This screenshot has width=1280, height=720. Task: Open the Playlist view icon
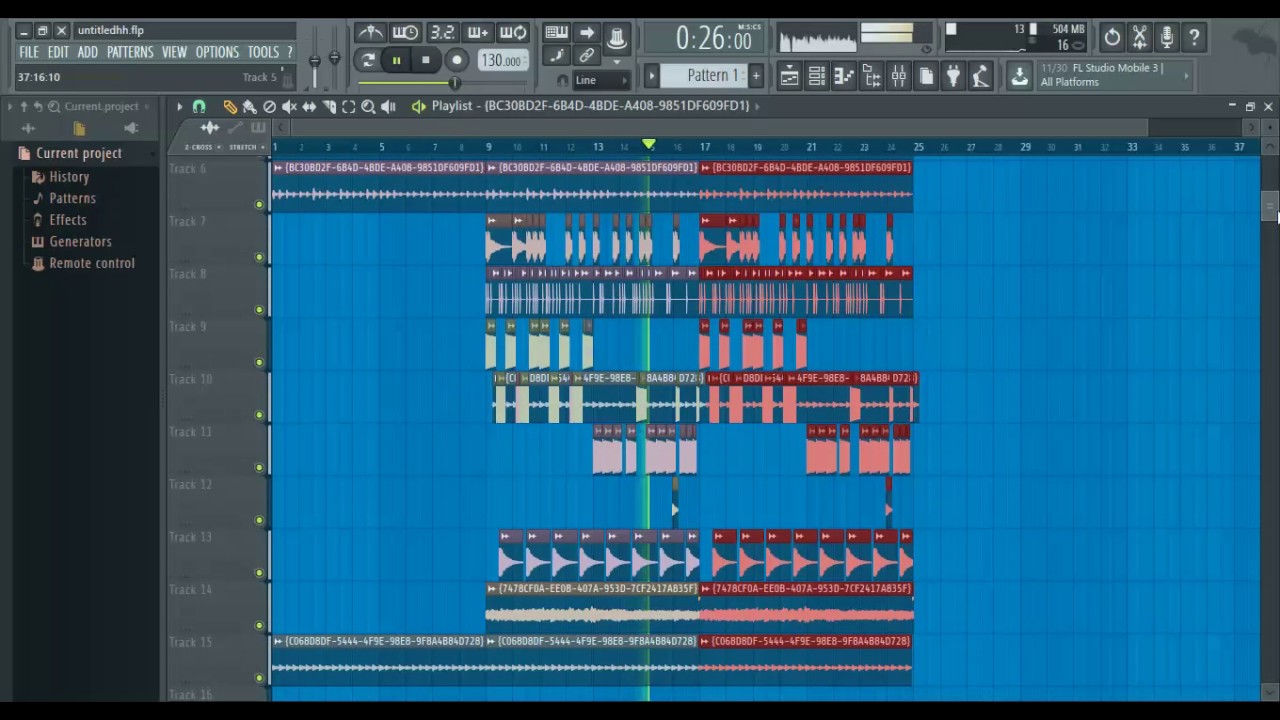[789, 75]
